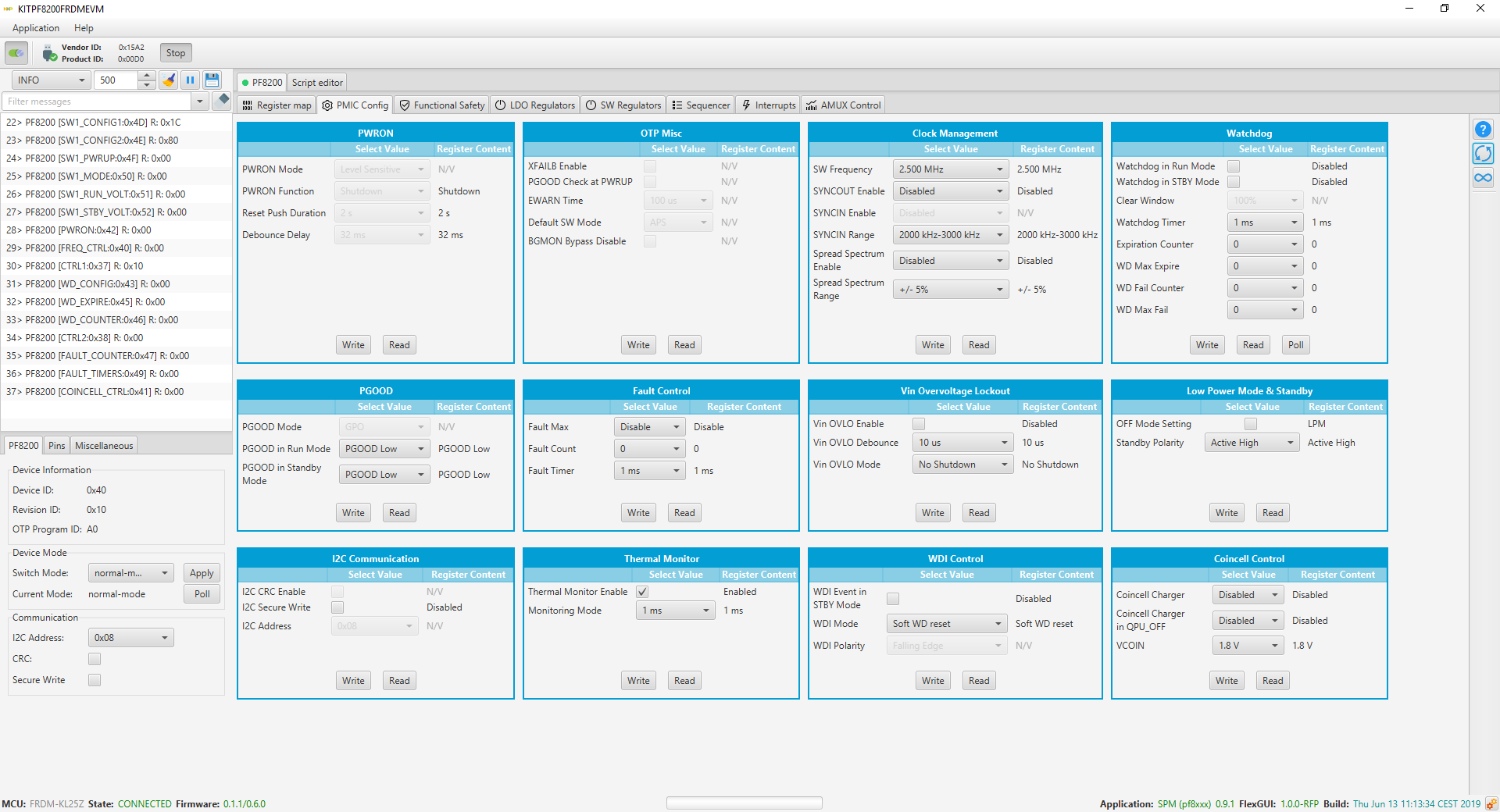
Task: Click the circular-arrows refresh icon
Action: (x=1482, y=154)
